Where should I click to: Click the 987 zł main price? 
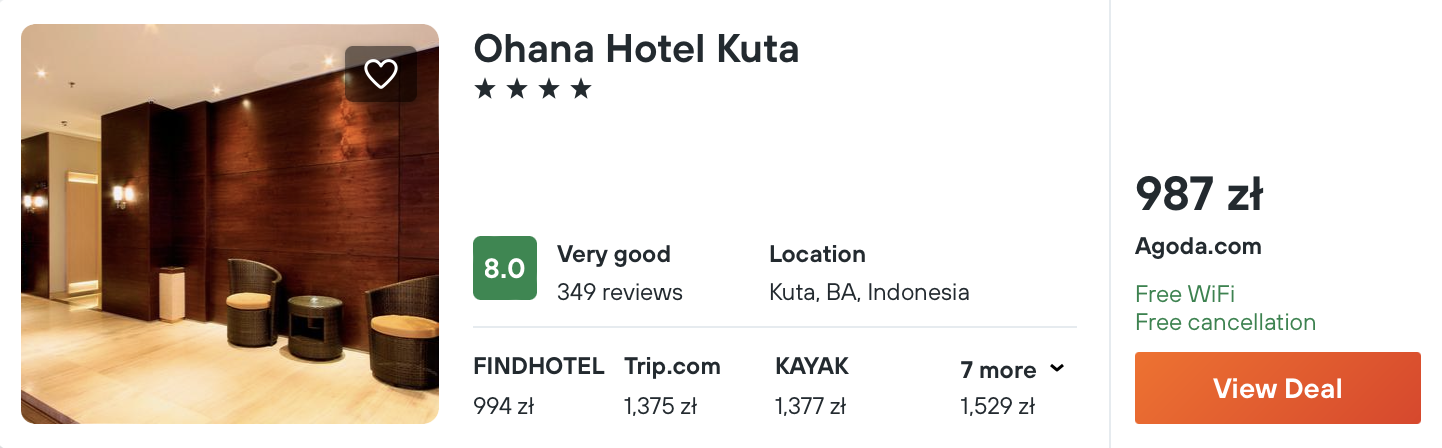pos(1198,194)
